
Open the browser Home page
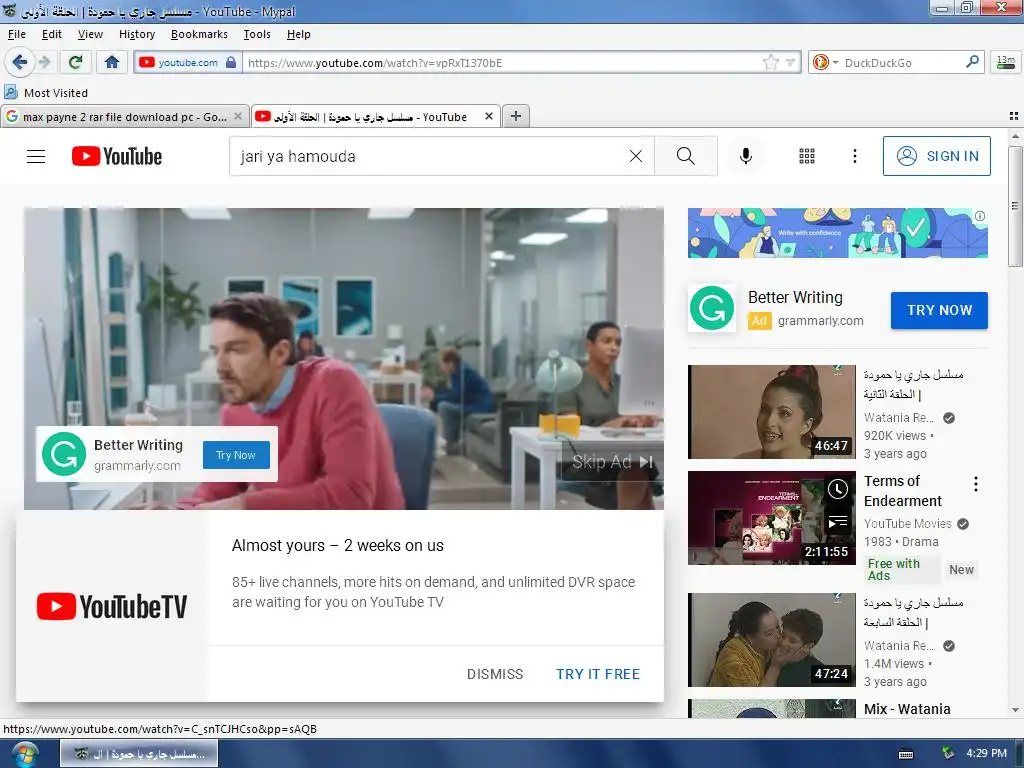pyautogui.click(x=112, y=62)
